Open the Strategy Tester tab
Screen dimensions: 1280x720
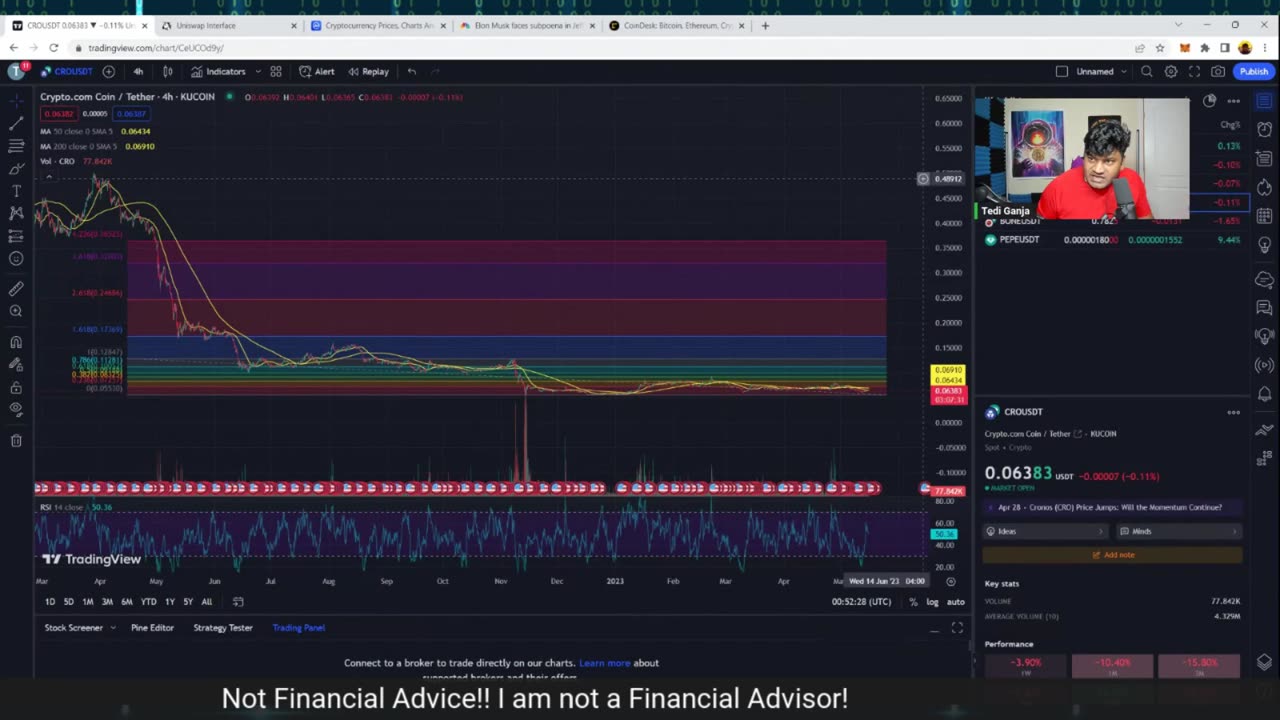(x=222, y=628)
